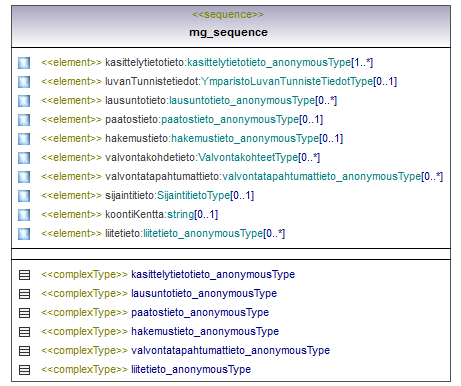Select the mg_sequence class title
461x386 pixels.
pyautogui.click(x=228, y=33)
